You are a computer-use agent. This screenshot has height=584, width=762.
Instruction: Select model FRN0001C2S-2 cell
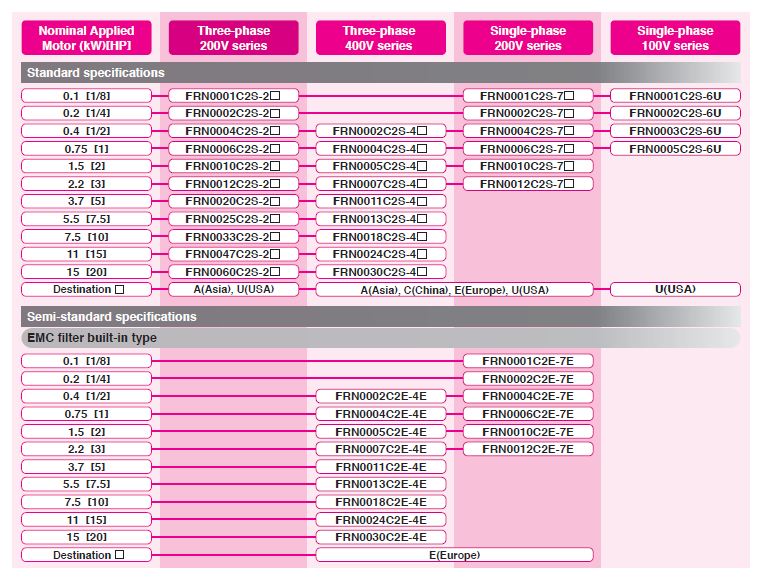(x=234, y=96)
